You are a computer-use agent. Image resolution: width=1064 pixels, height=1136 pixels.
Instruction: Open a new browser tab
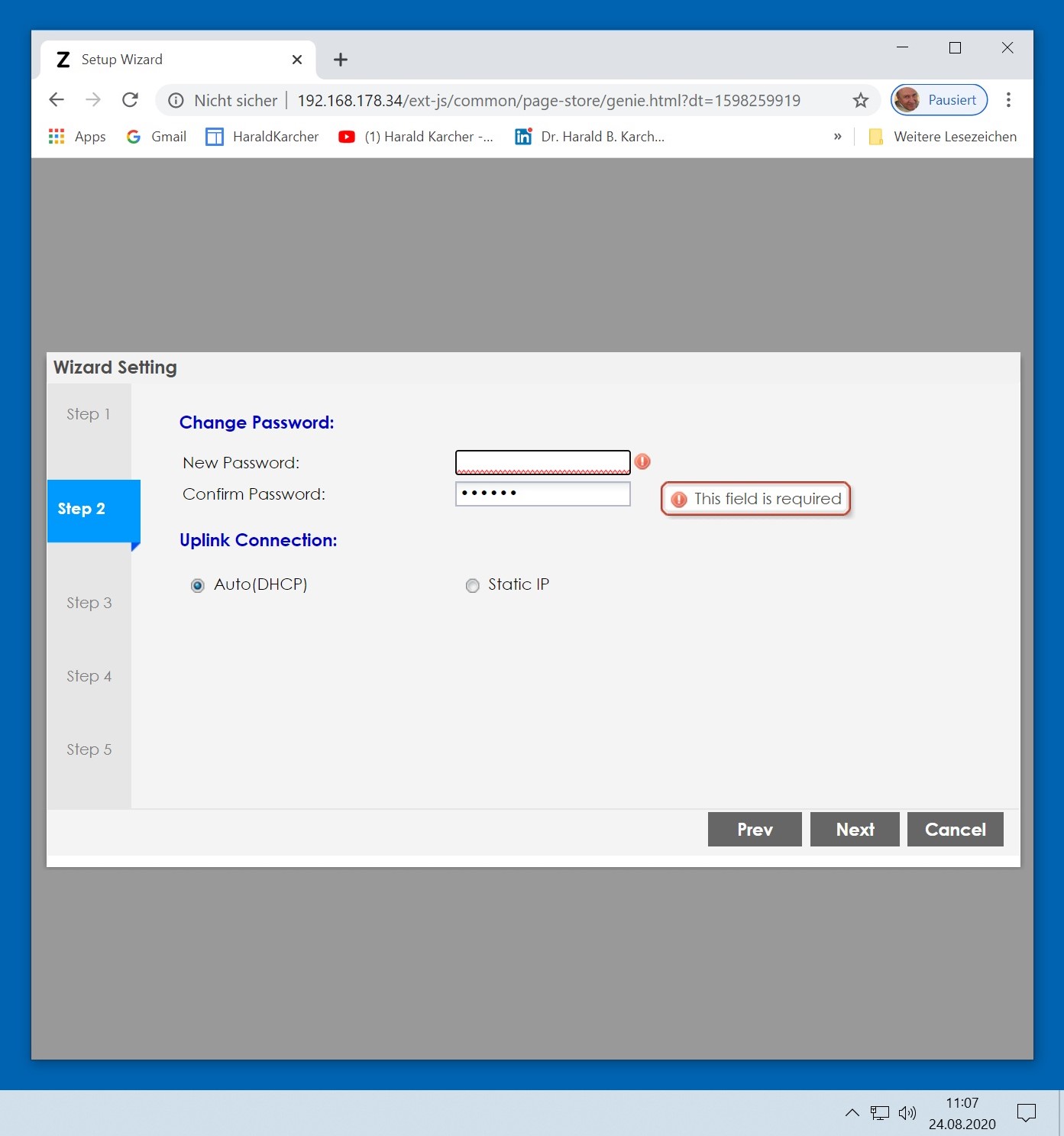click(341, 60)
